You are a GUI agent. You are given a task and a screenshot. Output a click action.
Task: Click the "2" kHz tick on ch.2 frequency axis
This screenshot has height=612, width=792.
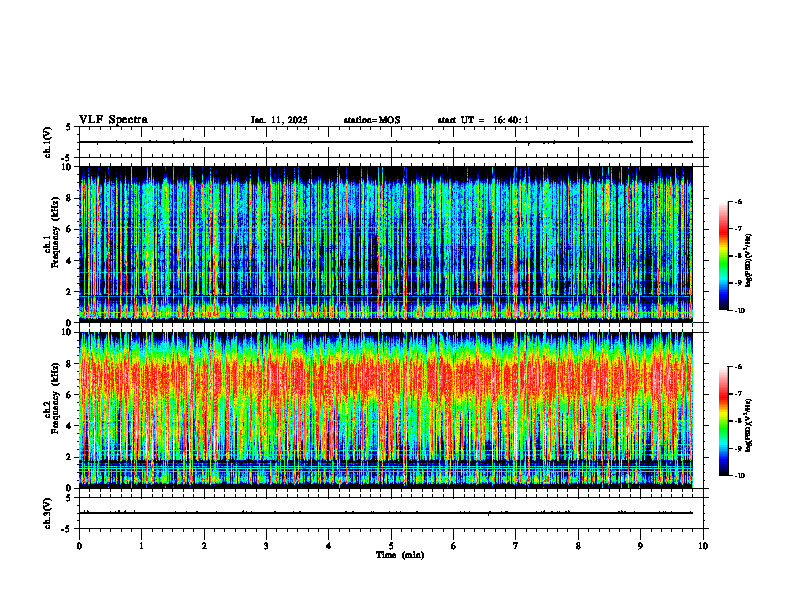70,457
